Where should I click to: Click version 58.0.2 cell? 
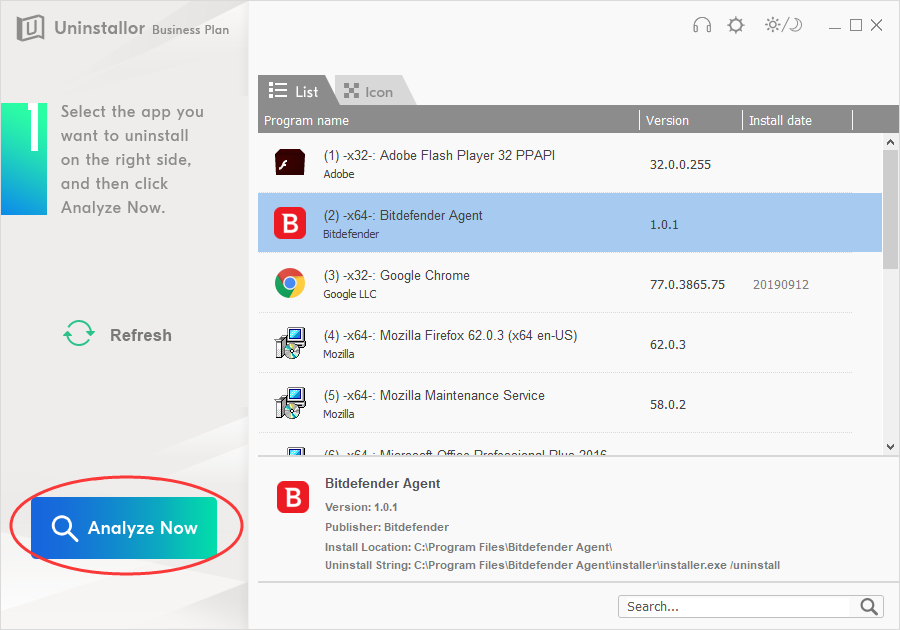(668, 405)
